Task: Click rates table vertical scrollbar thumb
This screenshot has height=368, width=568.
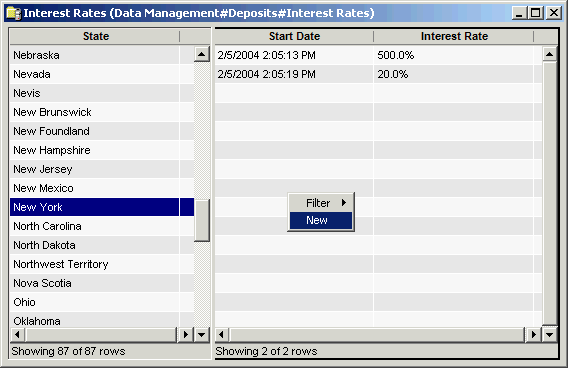Action: [x=550, y=193]
